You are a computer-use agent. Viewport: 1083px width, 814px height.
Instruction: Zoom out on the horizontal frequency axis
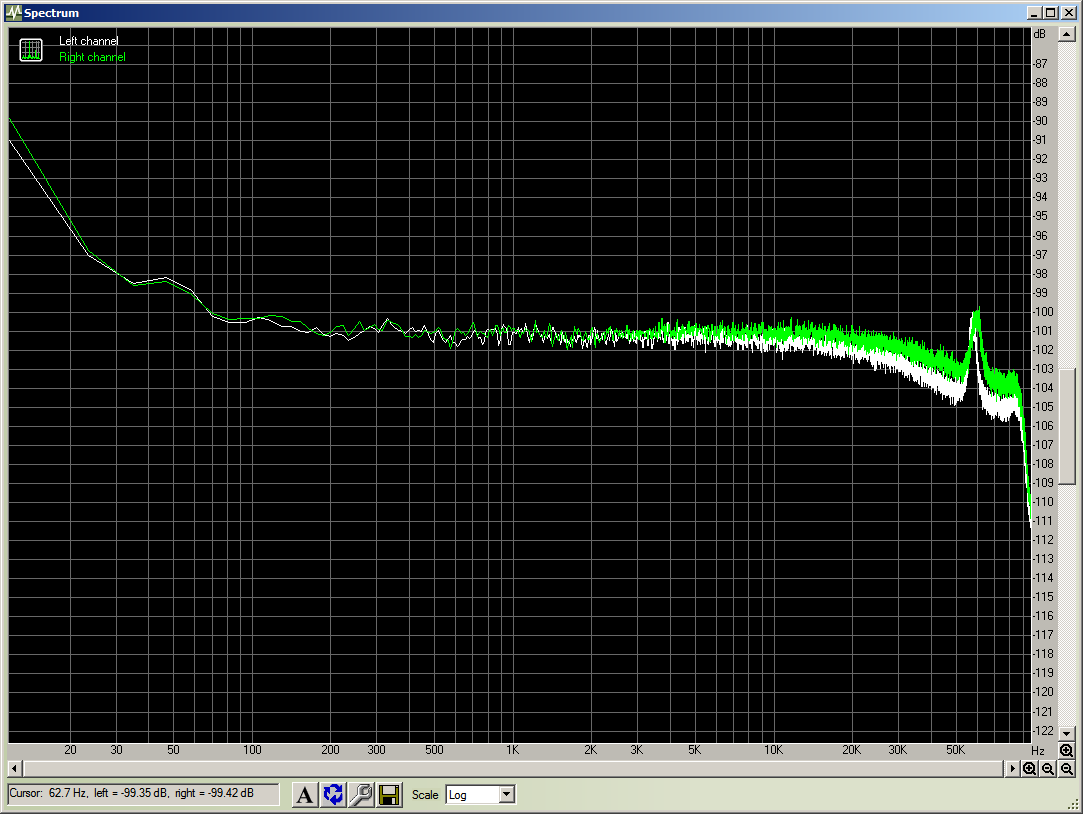pyautogui.click(x=1048, y=768)
